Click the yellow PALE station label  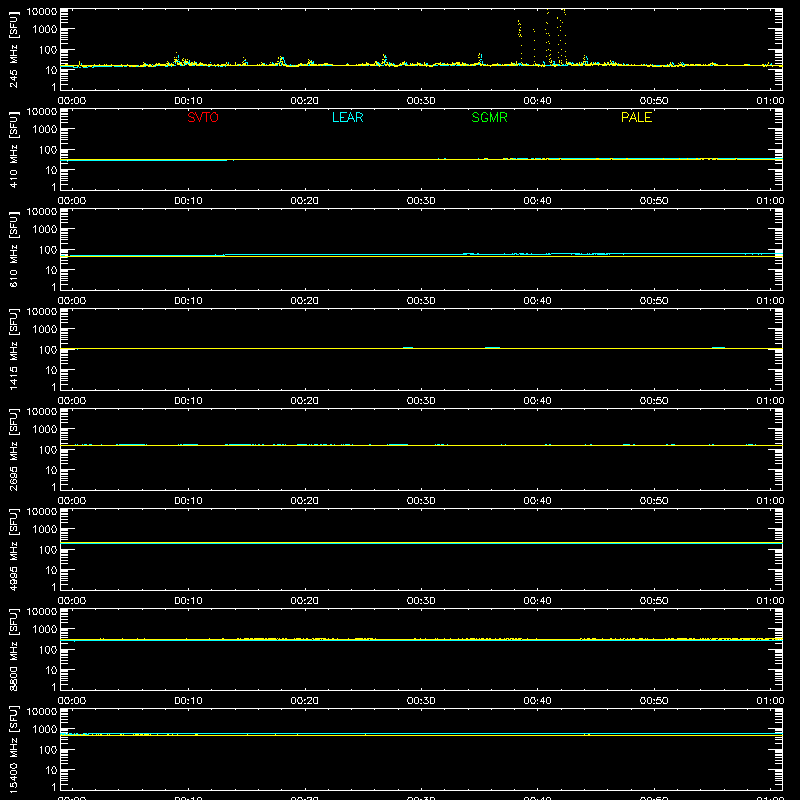click(x=636, y=117)
